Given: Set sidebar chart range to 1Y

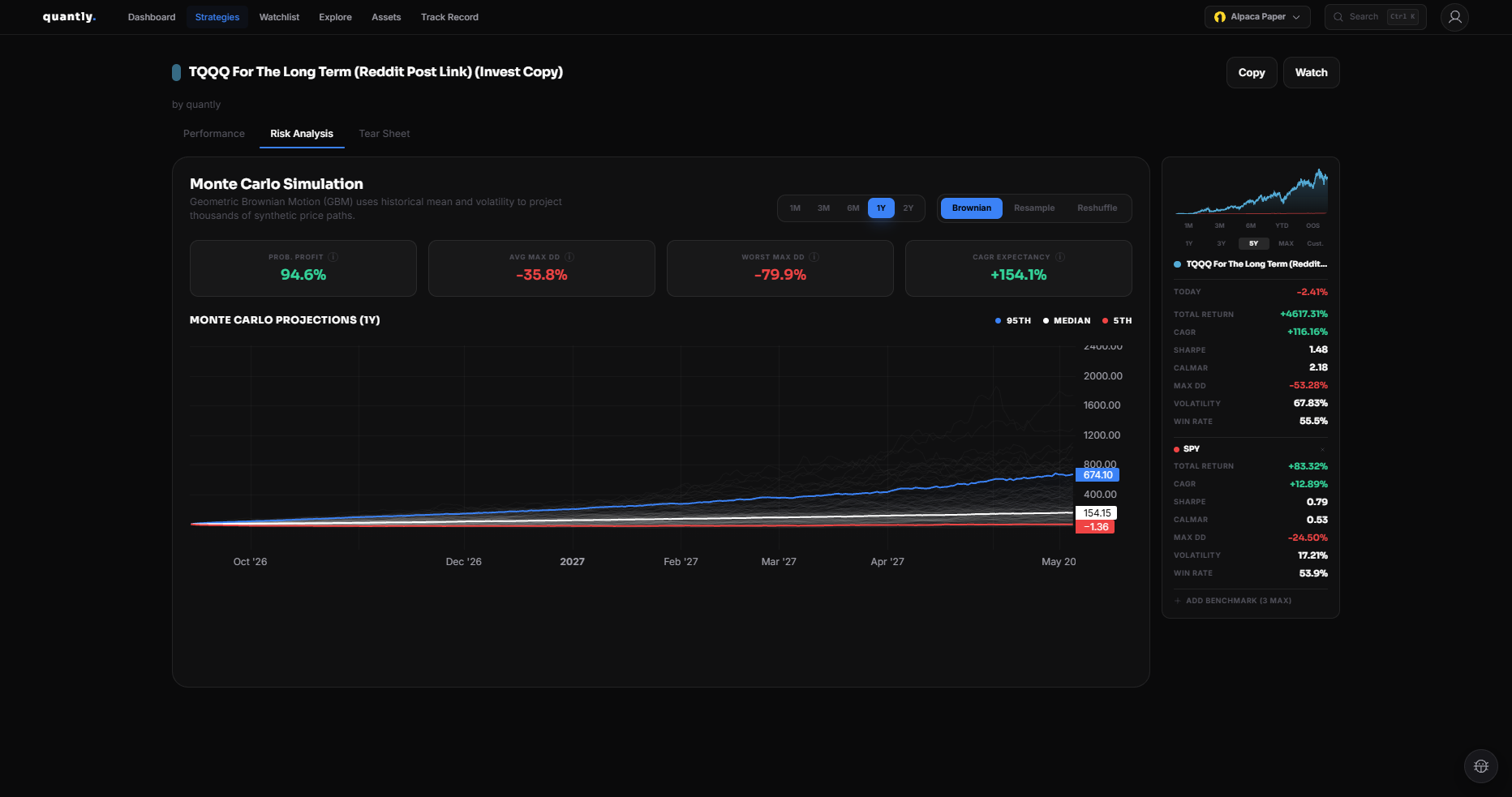Looking at the screenshot, I should [1188, 243].
